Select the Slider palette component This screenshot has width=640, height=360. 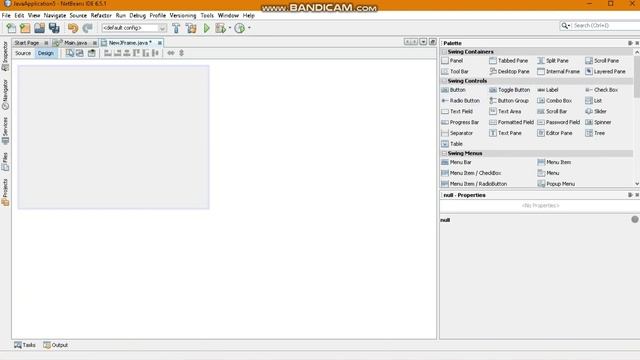(x=596, y=111)
